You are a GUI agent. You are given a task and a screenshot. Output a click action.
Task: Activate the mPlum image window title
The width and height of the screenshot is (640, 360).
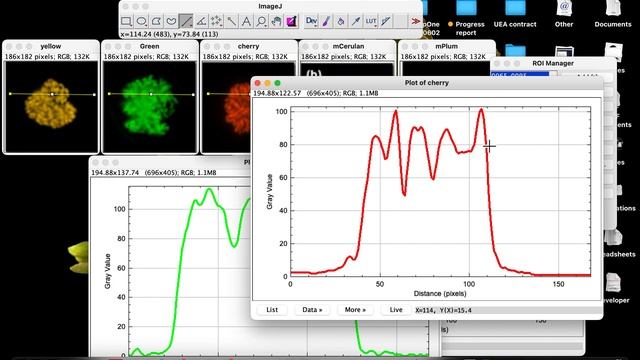tap(447, 46)
